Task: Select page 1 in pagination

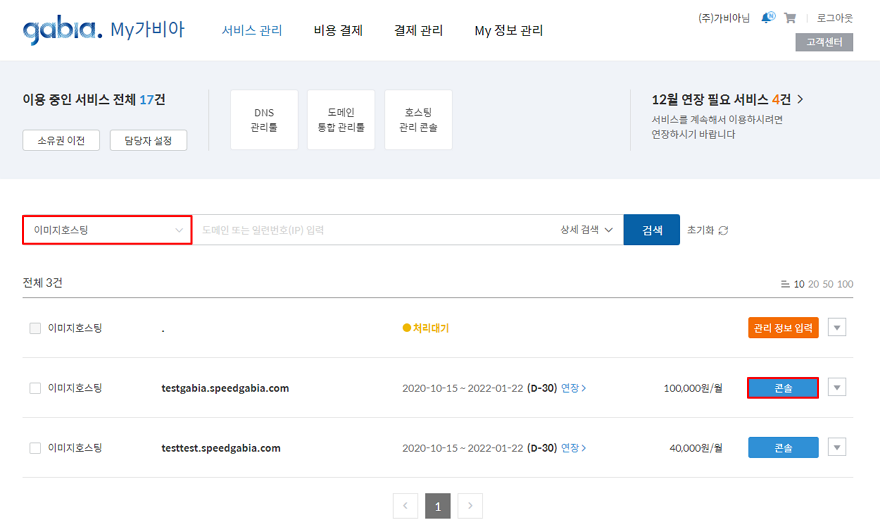Action: click(438, 506)
